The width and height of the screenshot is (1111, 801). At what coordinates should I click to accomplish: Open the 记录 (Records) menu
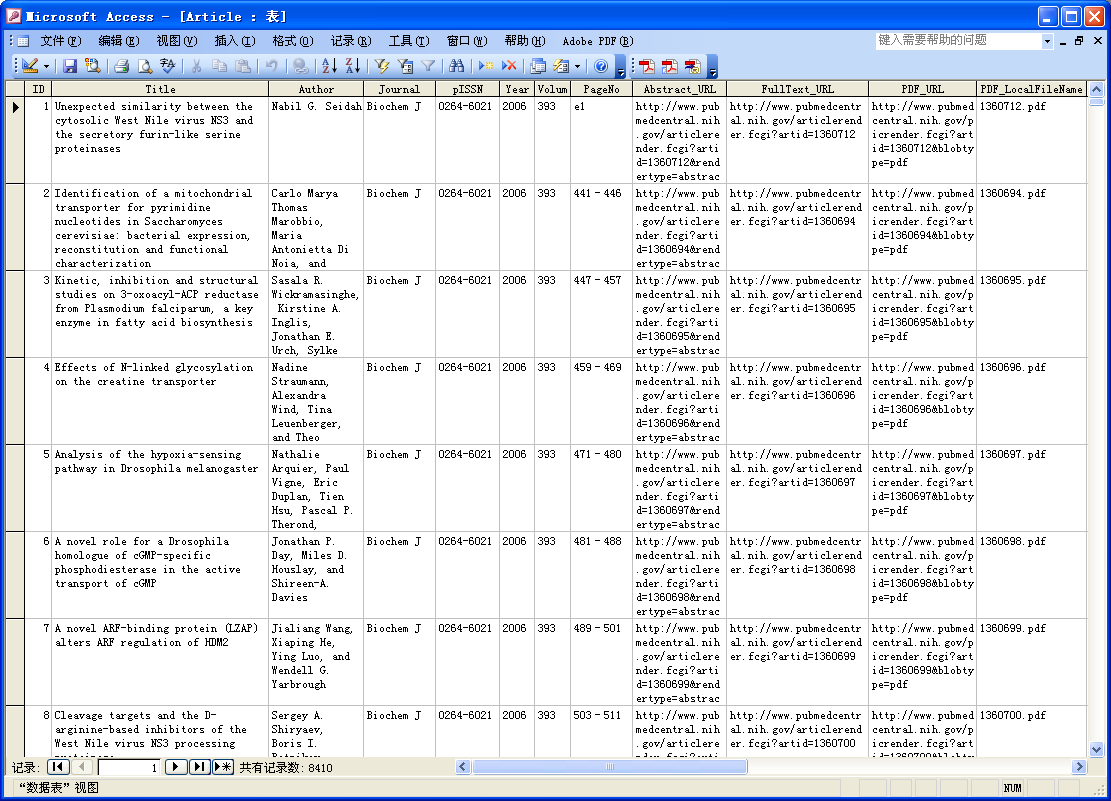[x=350, y=41]
